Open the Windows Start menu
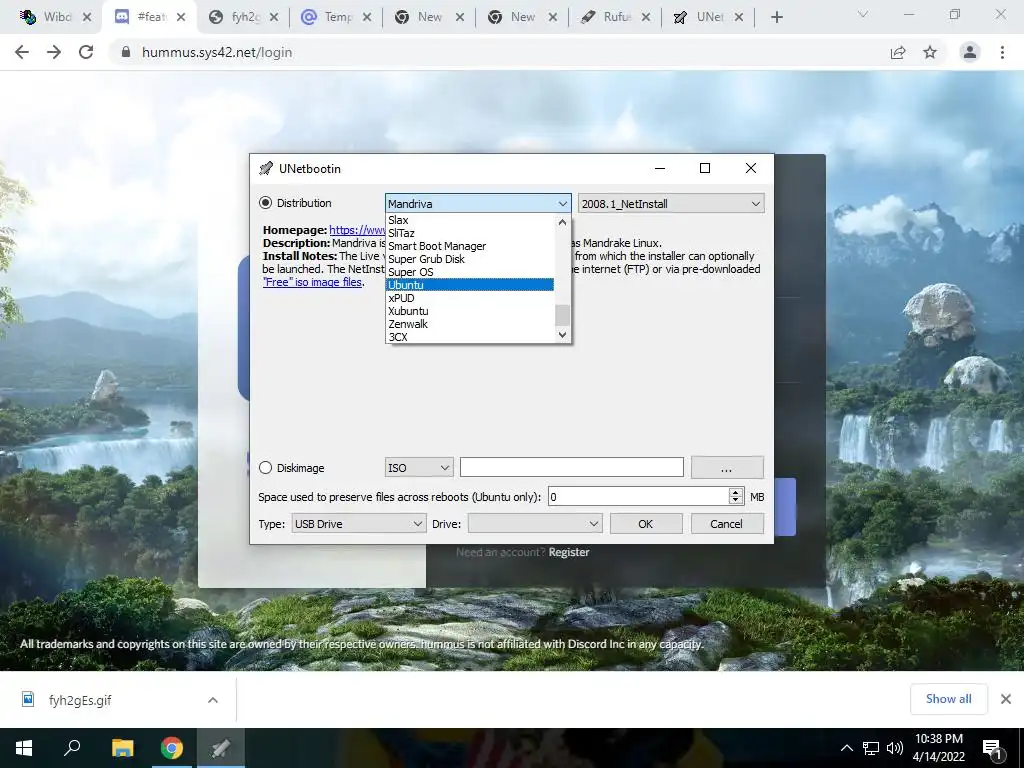 (x=24, y=748)
